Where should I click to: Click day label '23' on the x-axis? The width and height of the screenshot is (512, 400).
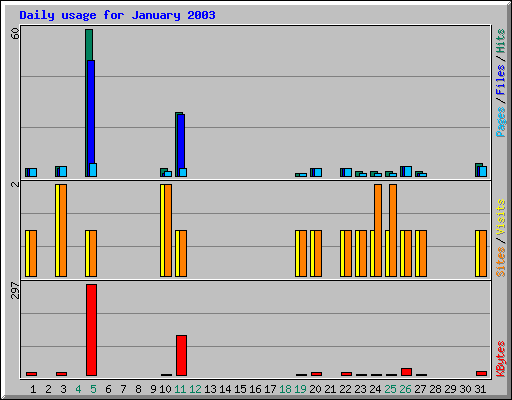pyautogui.click(x=360, y=389)
